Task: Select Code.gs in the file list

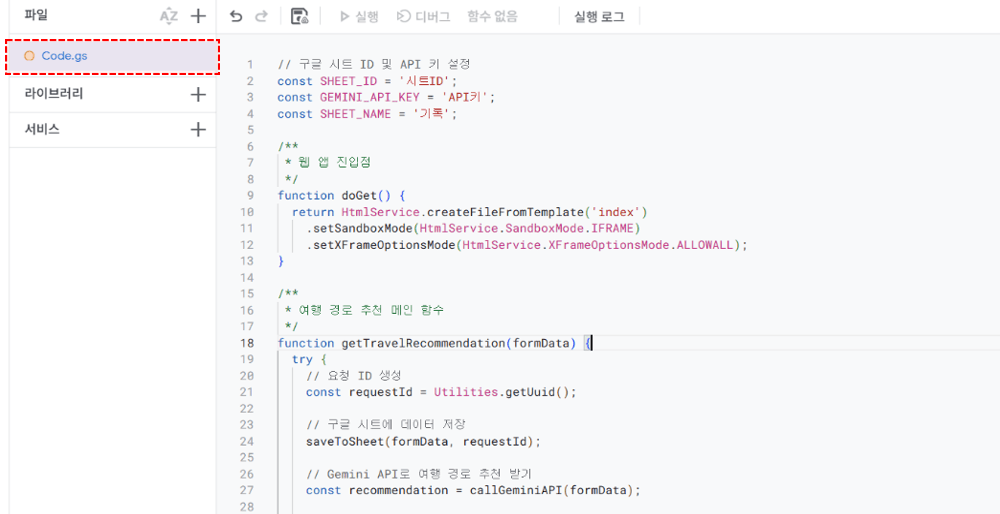Action: 64,56
